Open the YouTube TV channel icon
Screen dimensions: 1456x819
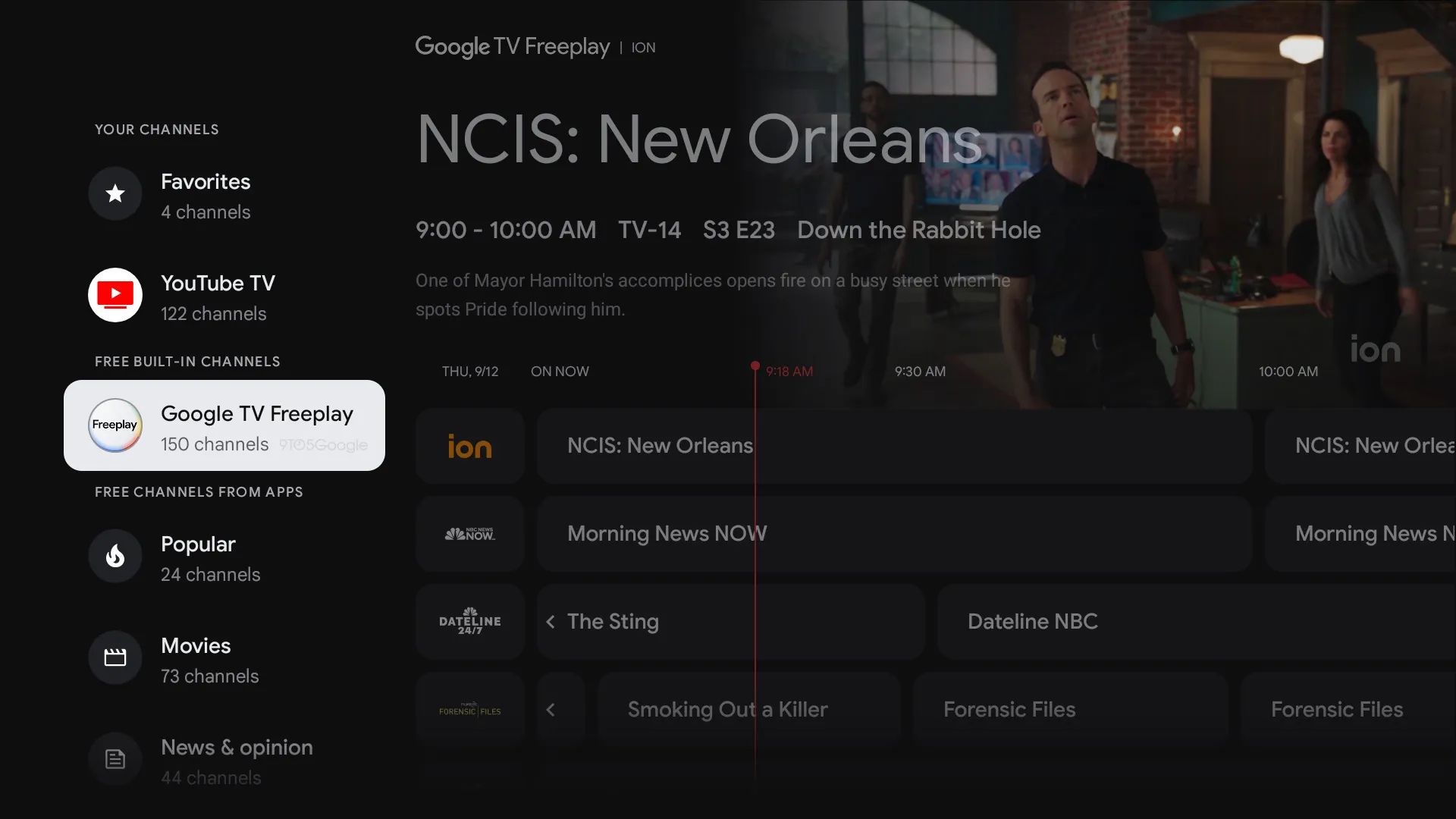pyautogui.click(x=115, y=294)
